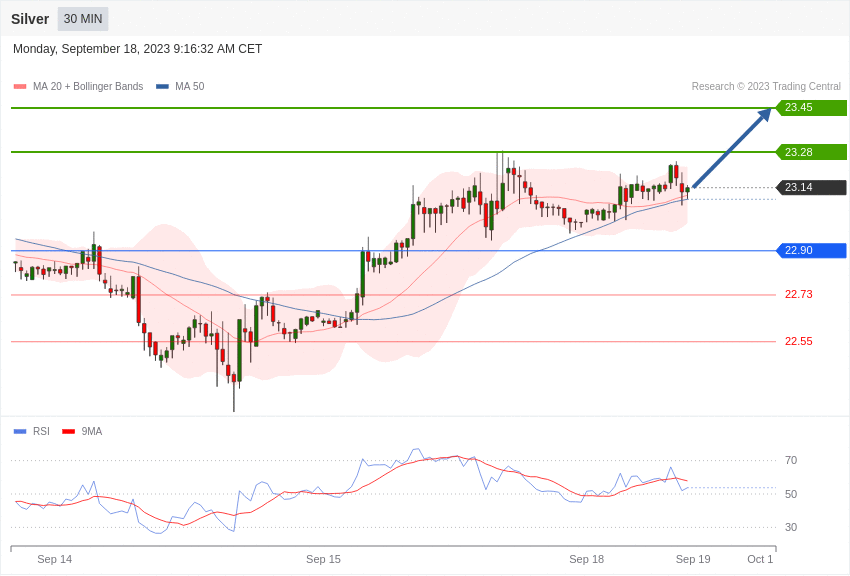850x576 pixels.
Task: Click the green 23.28 resistance price tag
Action: (812, 152)
